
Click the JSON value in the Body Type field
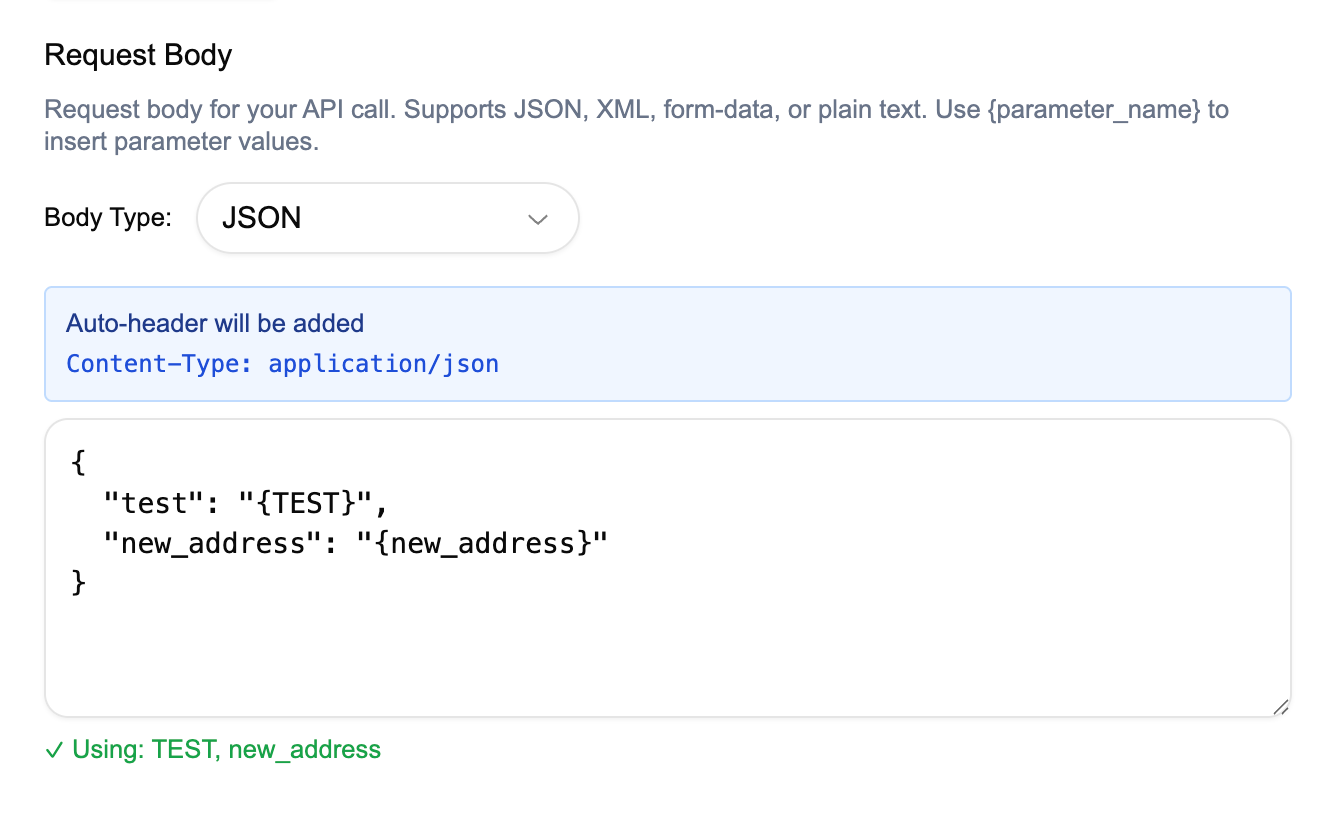(262, 217)
